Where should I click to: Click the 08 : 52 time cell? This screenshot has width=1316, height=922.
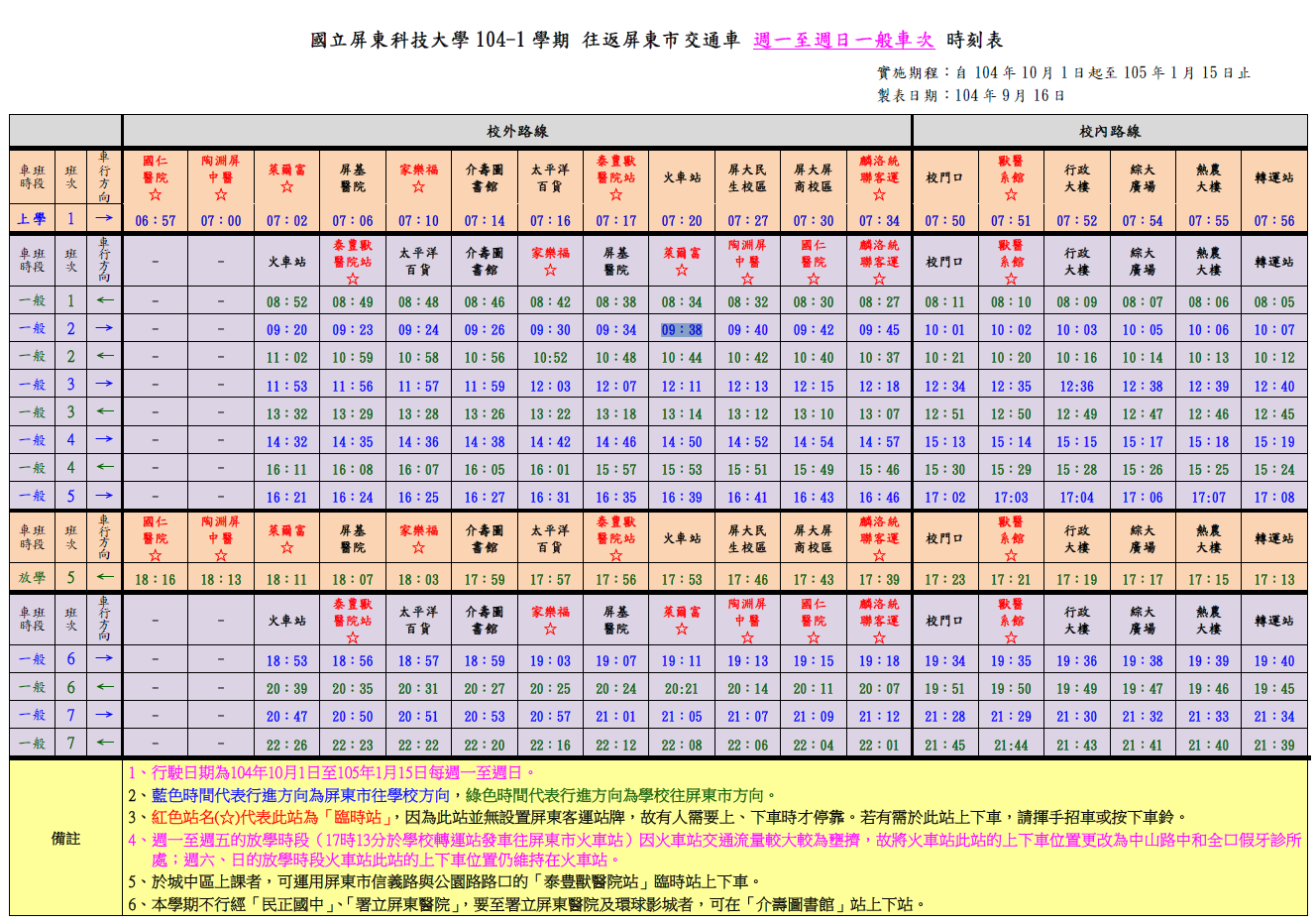pos(286,302)
